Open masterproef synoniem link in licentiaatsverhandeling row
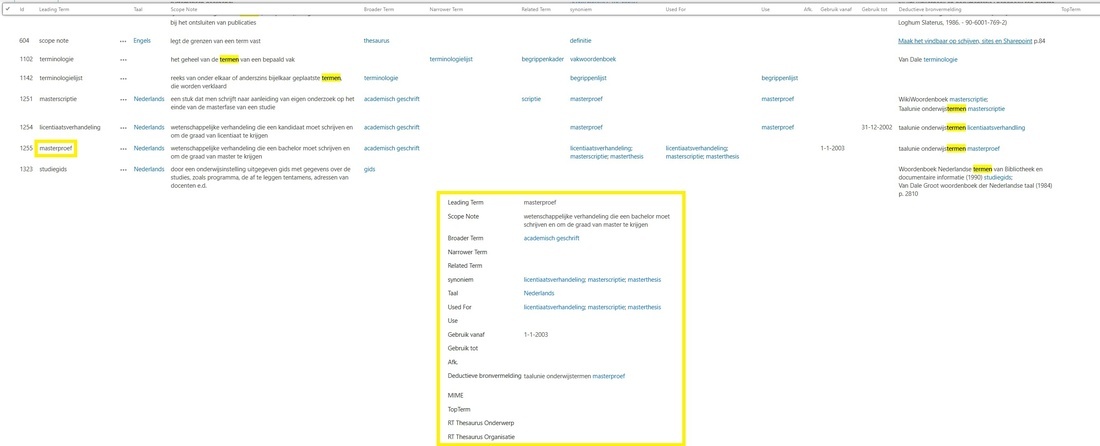 (x=586, y=127)
